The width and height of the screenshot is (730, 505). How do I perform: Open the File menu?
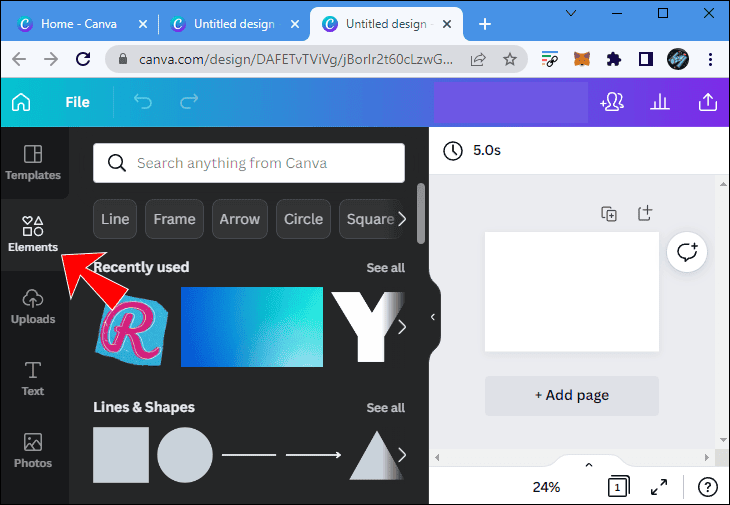click(77, 102)
